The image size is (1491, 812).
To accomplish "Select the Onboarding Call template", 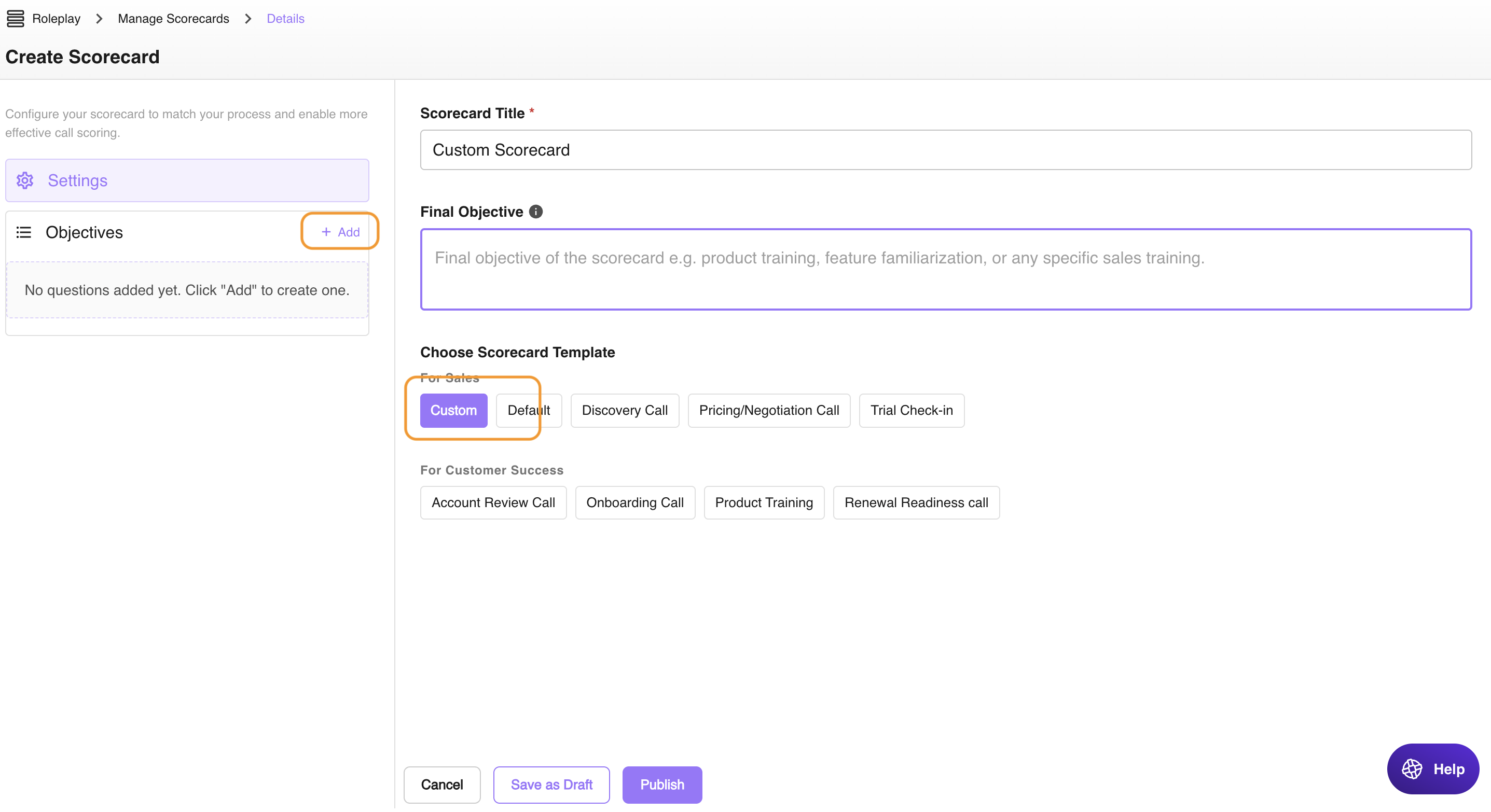I will (x=634, y=502).
